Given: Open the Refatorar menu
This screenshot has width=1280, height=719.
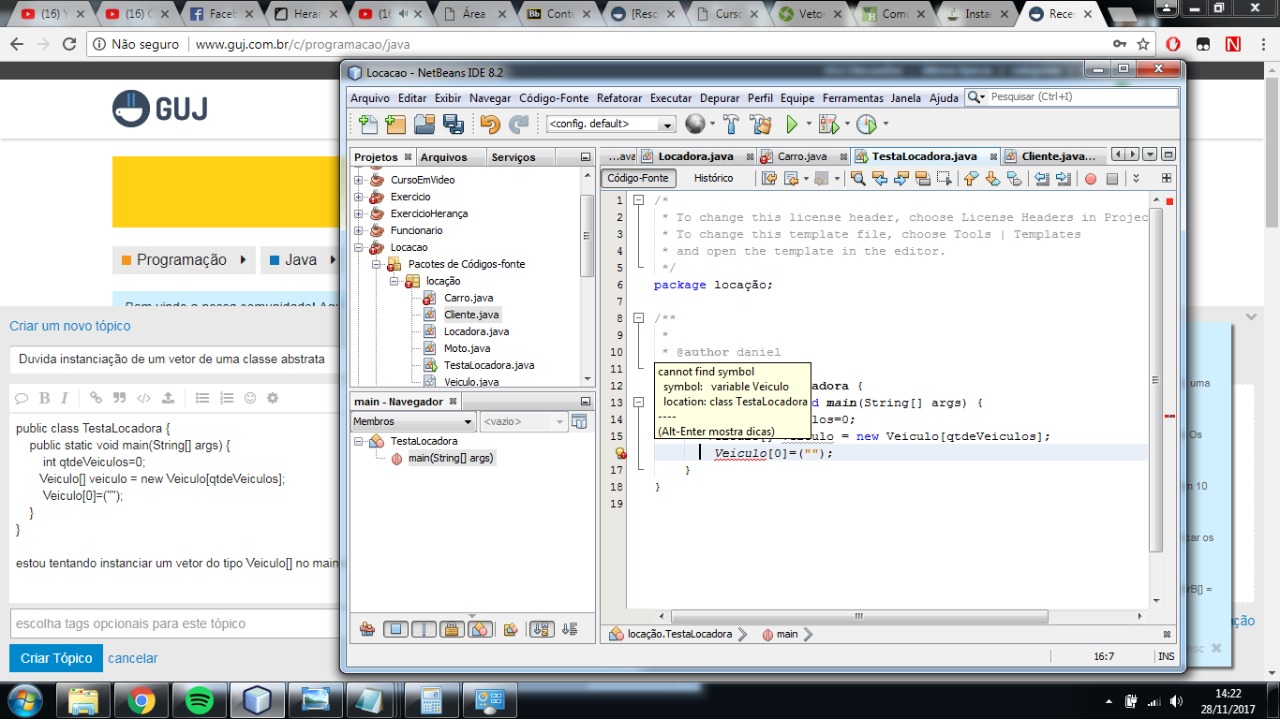Looking at the screenshot, I should click(619, 98).
